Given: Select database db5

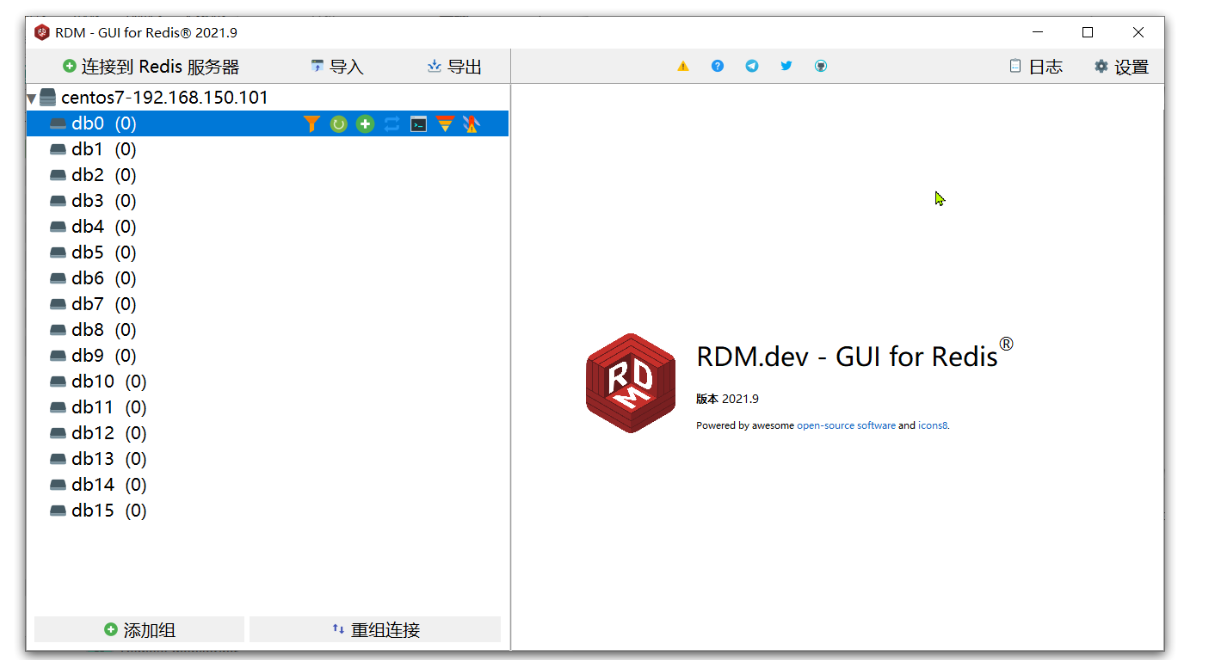Looking at the screenshot, I should tap(268, 253).
